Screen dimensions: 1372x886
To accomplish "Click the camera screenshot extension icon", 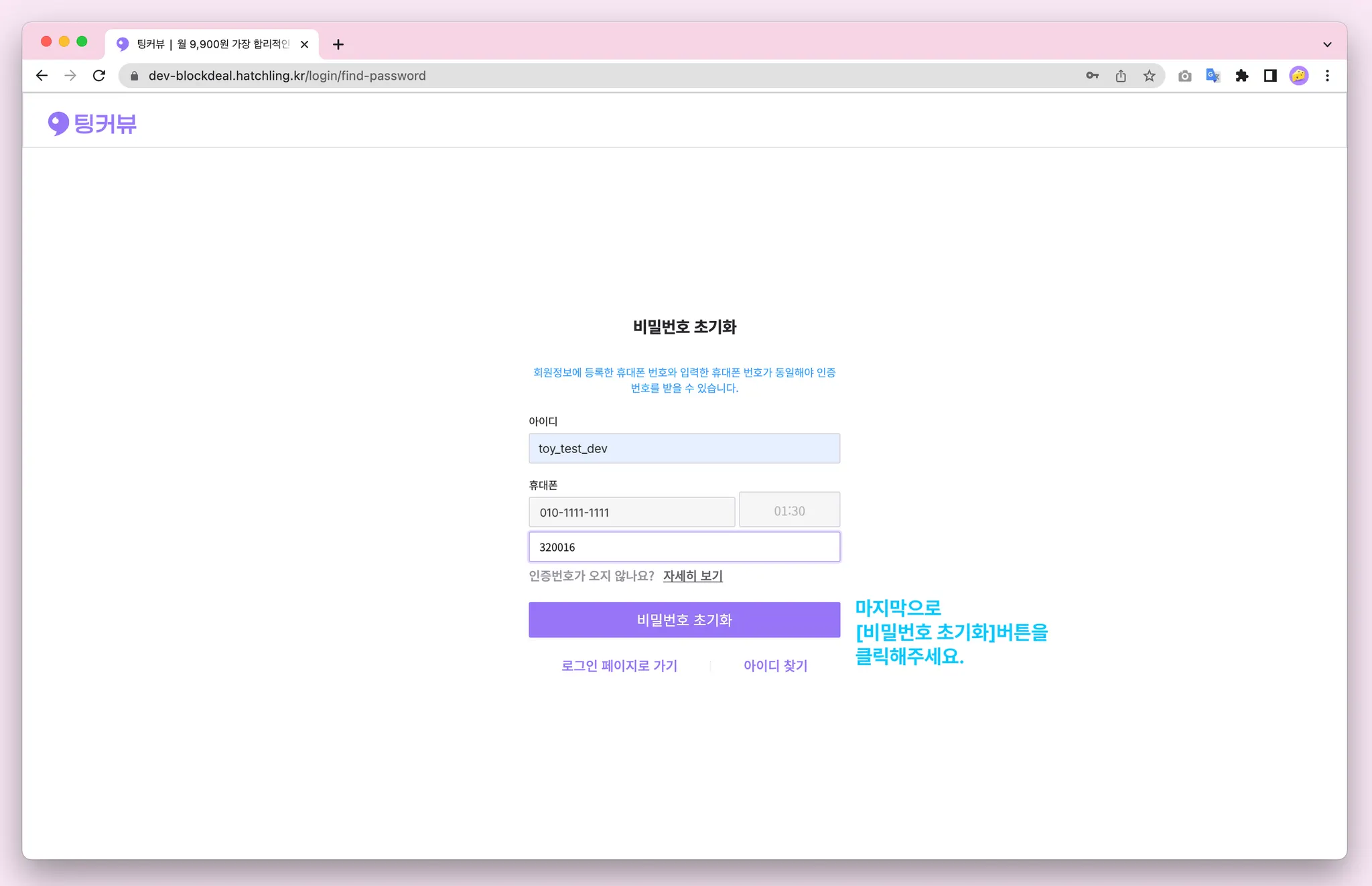I will point(1184,76).
